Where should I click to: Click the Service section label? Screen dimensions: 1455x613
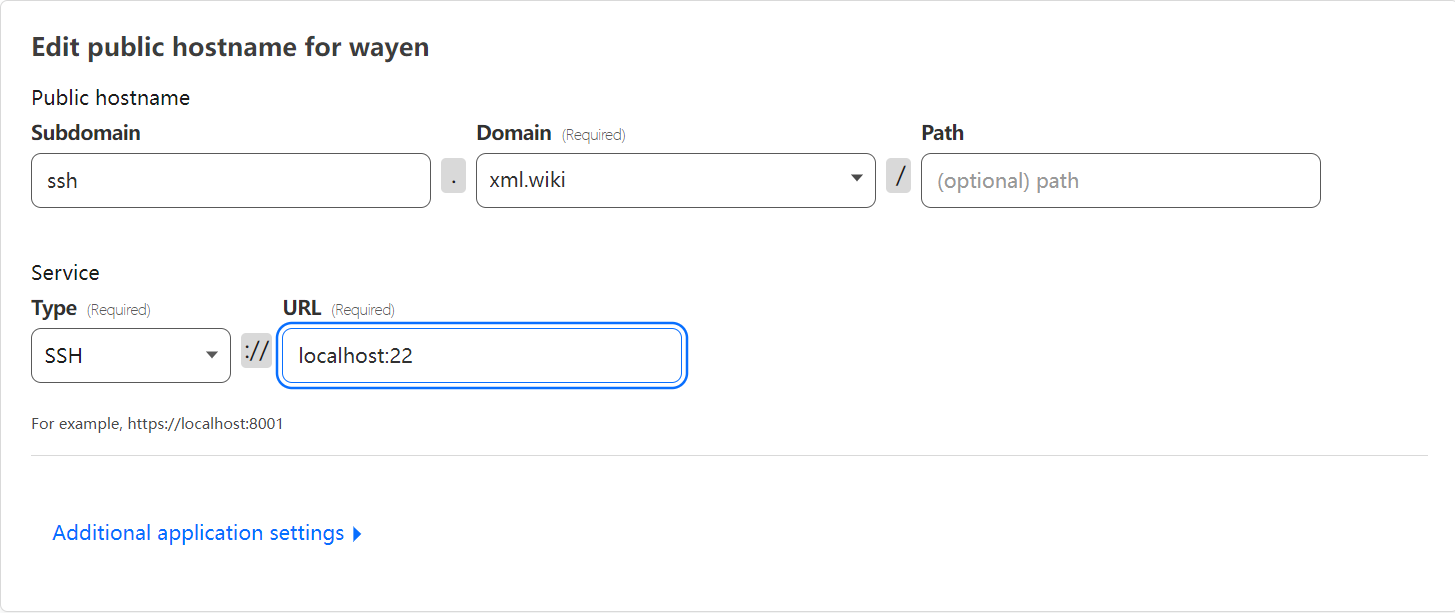pyautogui.click(x=65, y=272)
